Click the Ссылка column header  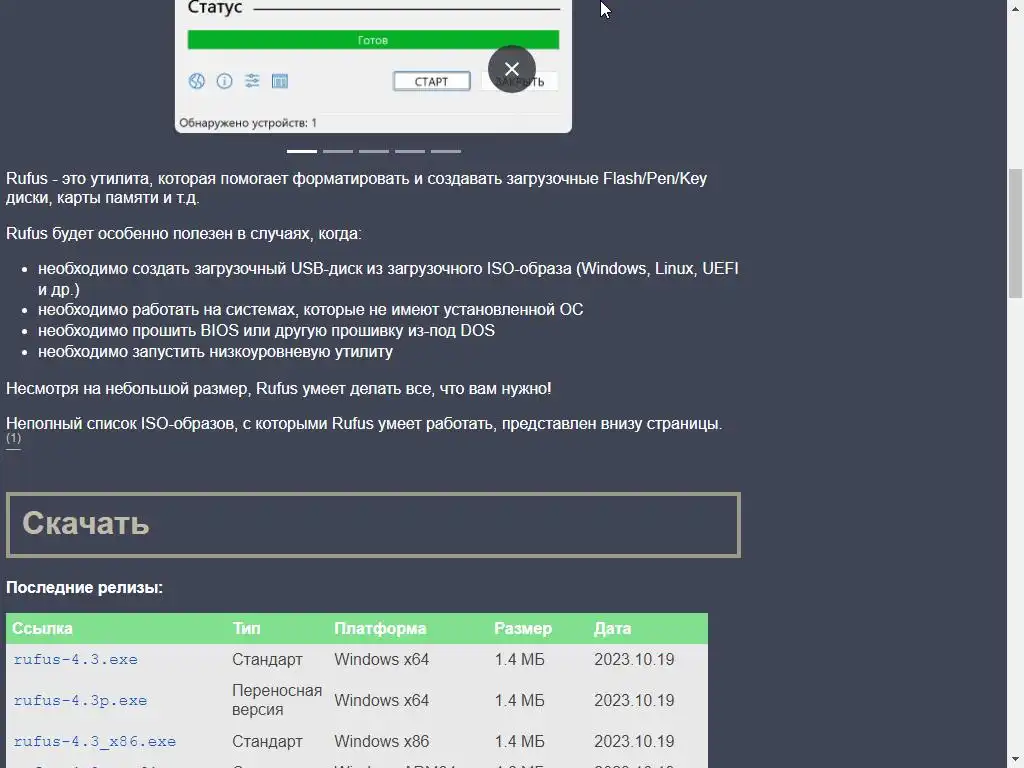[x=42, y=628]
